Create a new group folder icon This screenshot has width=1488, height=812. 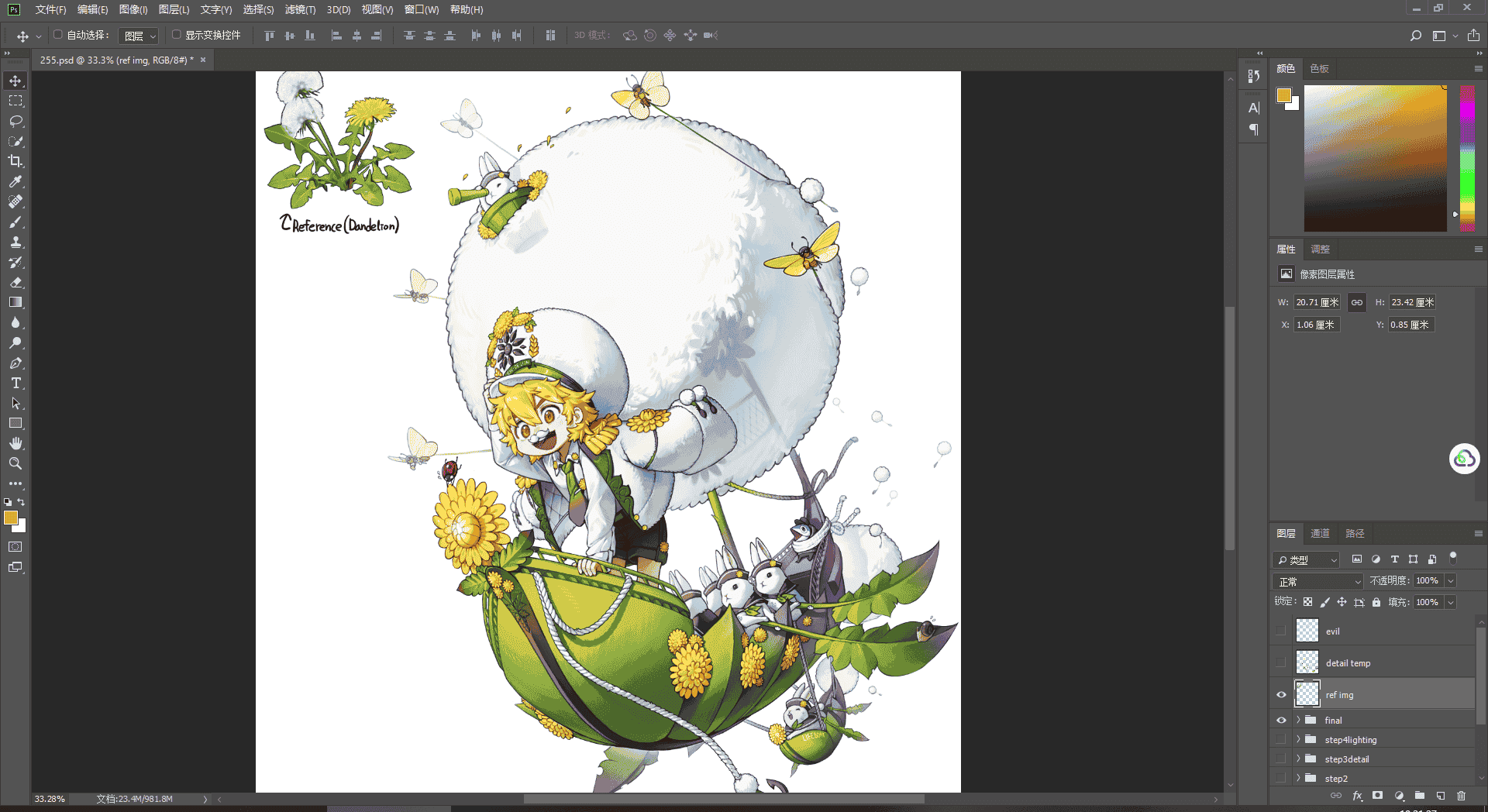click(1419, 796)
